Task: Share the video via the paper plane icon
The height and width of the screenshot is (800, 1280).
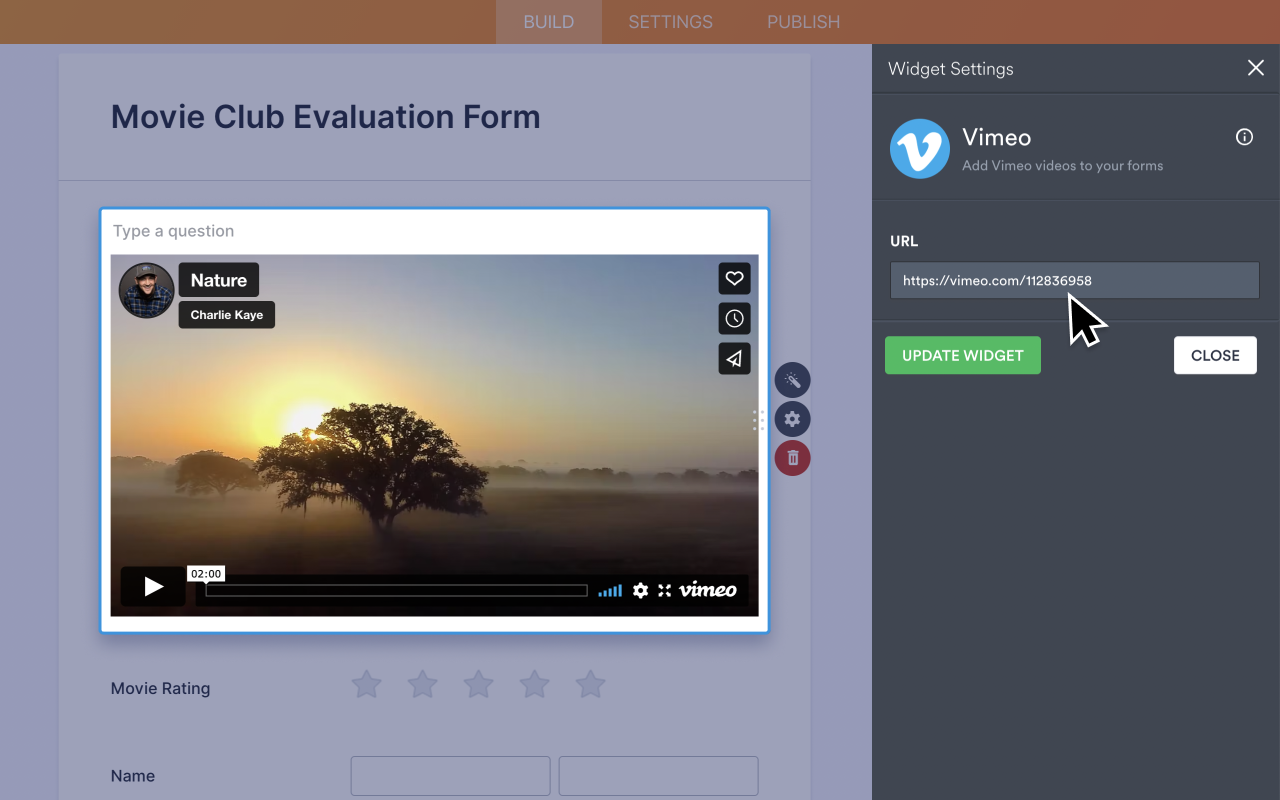Action: point(734,358)
